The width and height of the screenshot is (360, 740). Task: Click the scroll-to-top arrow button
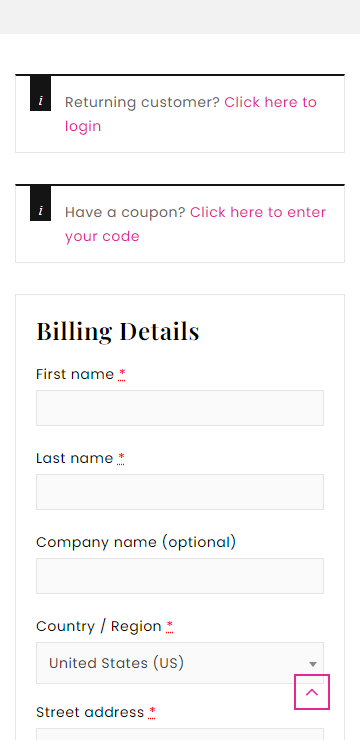coord(312,692)
